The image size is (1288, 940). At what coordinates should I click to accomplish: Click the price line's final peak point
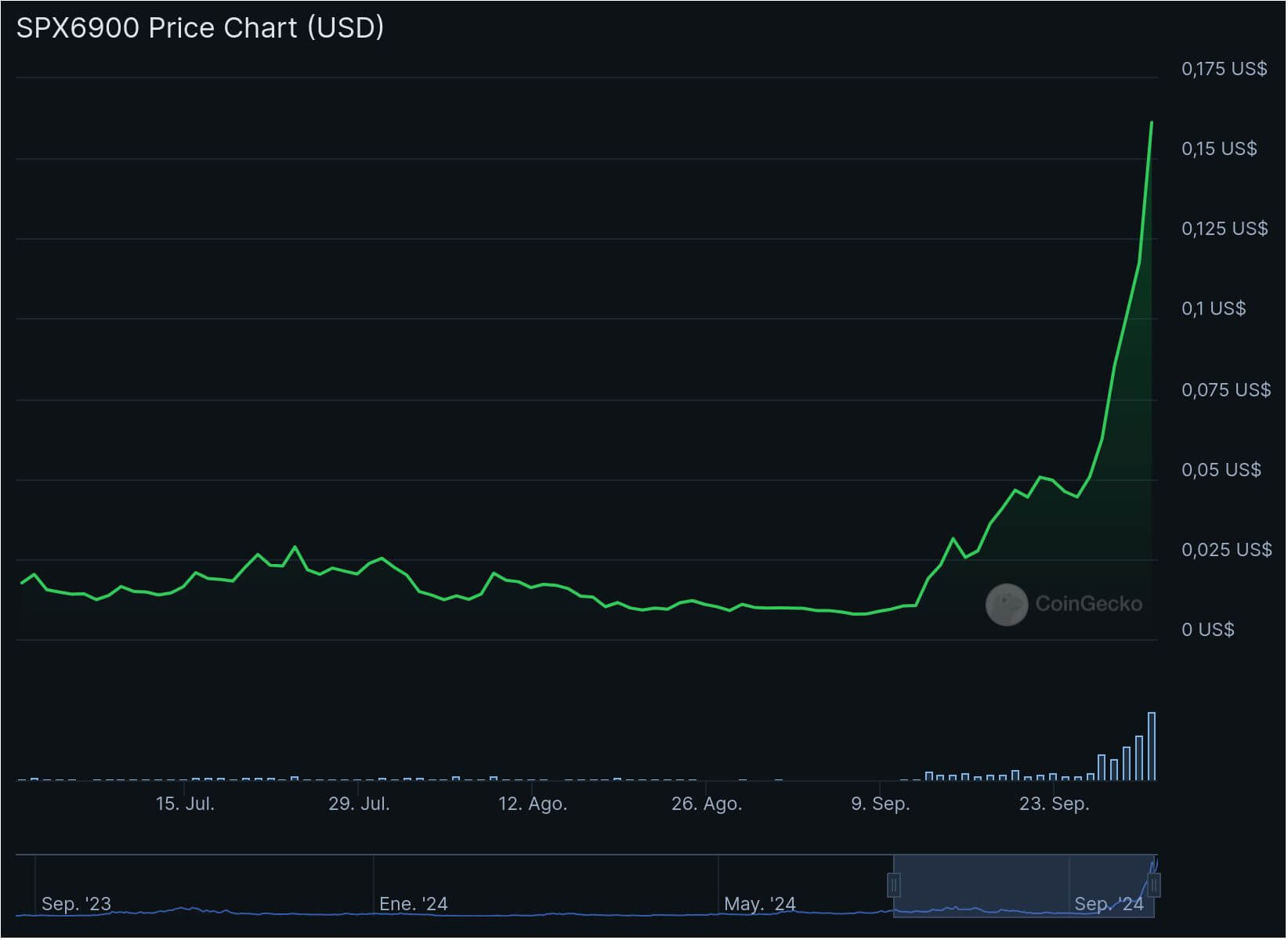1152,123
